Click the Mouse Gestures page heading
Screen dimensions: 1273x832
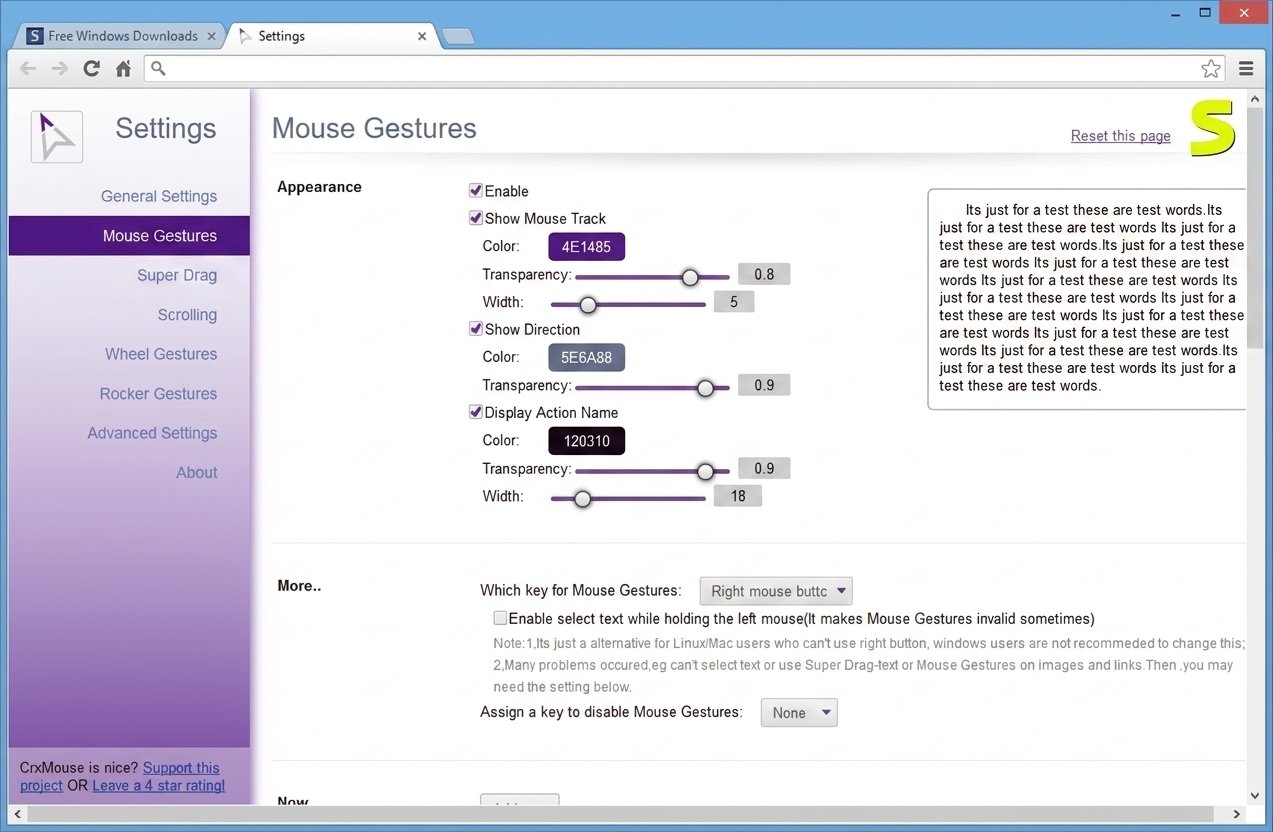[374, 128]
